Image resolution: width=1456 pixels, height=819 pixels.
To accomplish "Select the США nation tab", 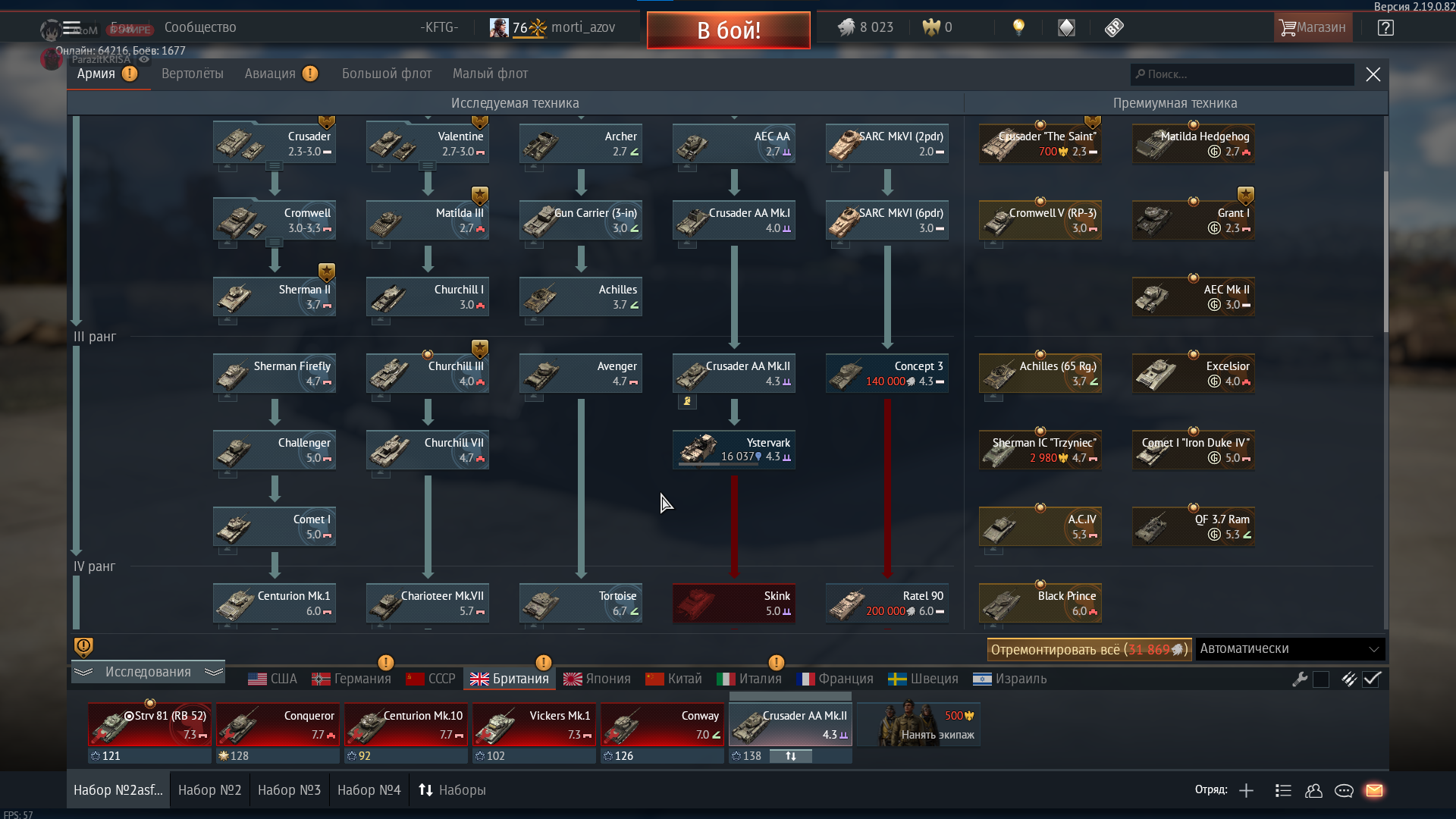I will 273,679.
